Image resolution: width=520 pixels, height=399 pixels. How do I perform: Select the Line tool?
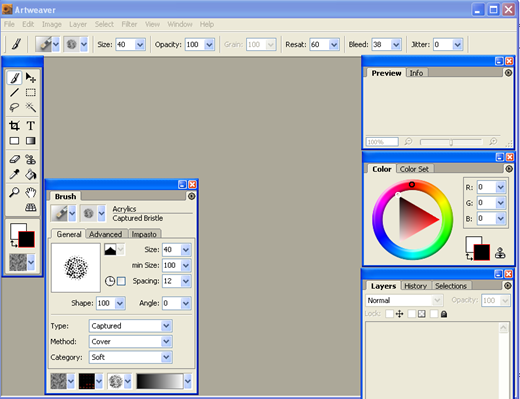click(x=14, y=93)
